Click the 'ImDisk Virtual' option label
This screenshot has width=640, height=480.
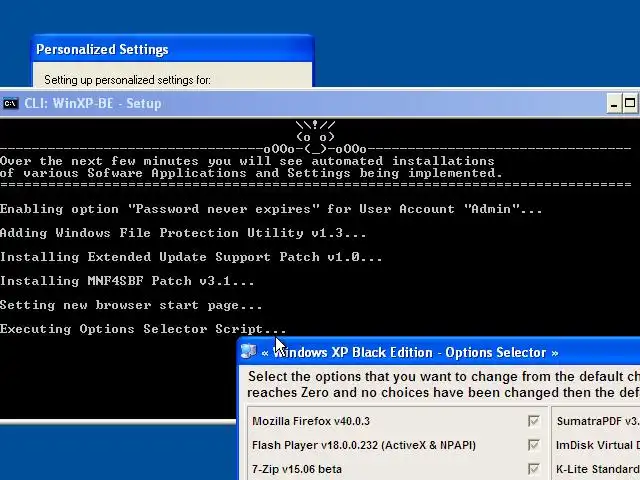pos(598,445)
